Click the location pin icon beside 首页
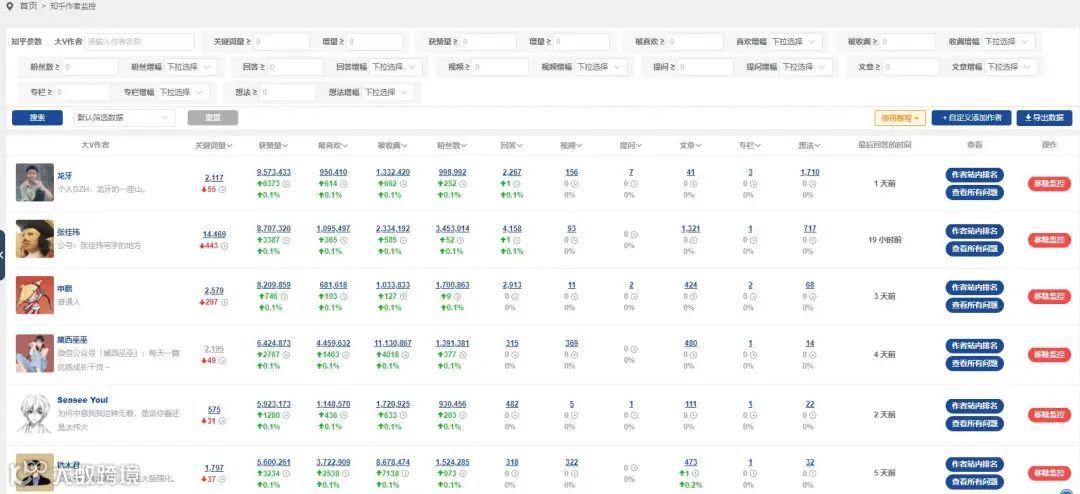This screenshot has height=494, width=1080. (x=9, y=6)
